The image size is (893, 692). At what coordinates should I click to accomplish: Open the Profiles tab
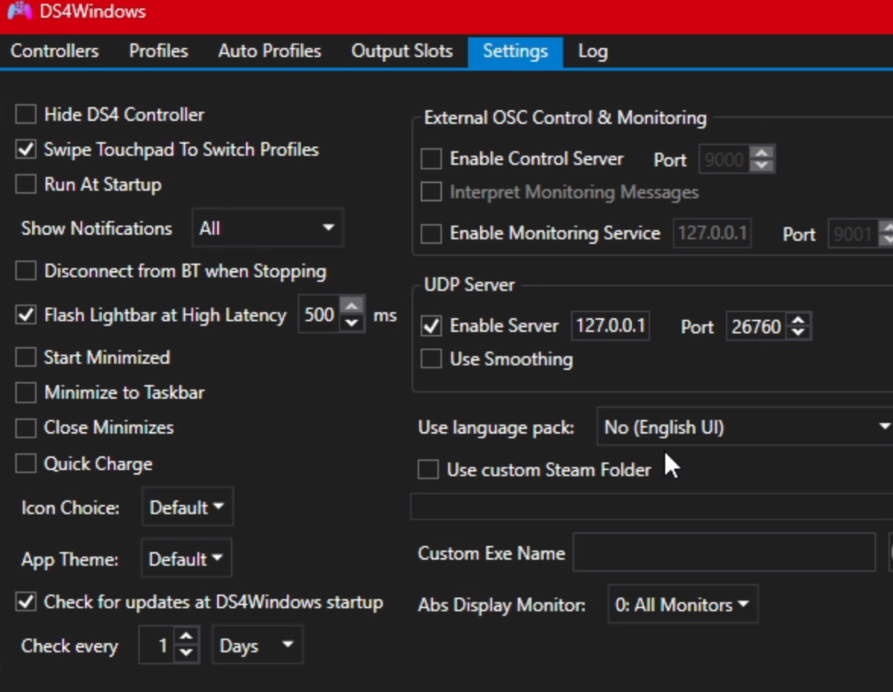click(158, 51)
